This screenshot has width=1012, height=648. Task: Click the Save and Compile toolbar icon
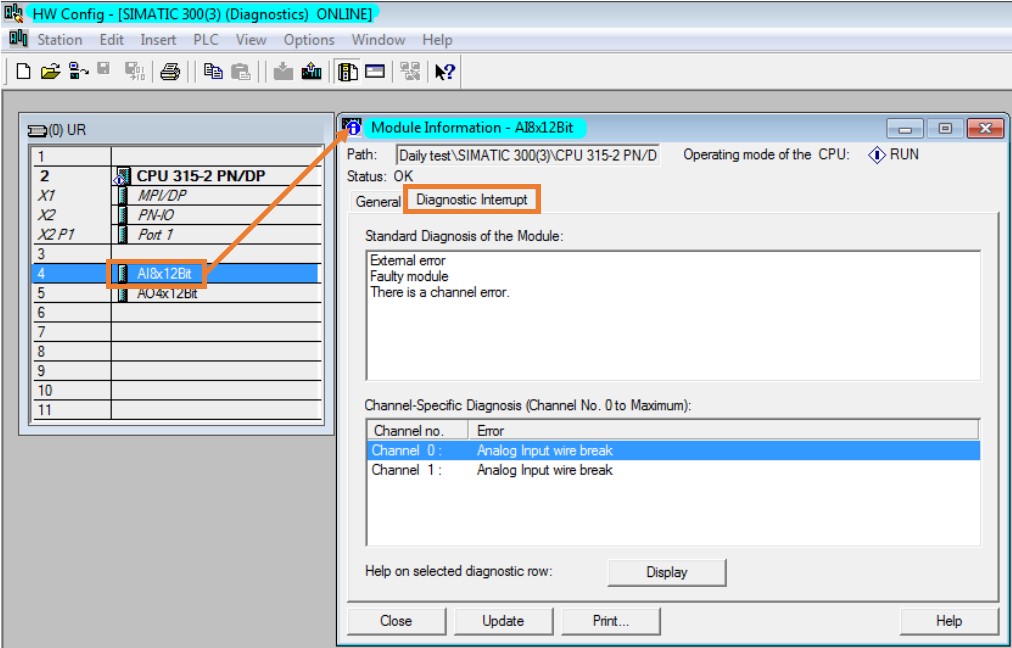tap(135, 71)
